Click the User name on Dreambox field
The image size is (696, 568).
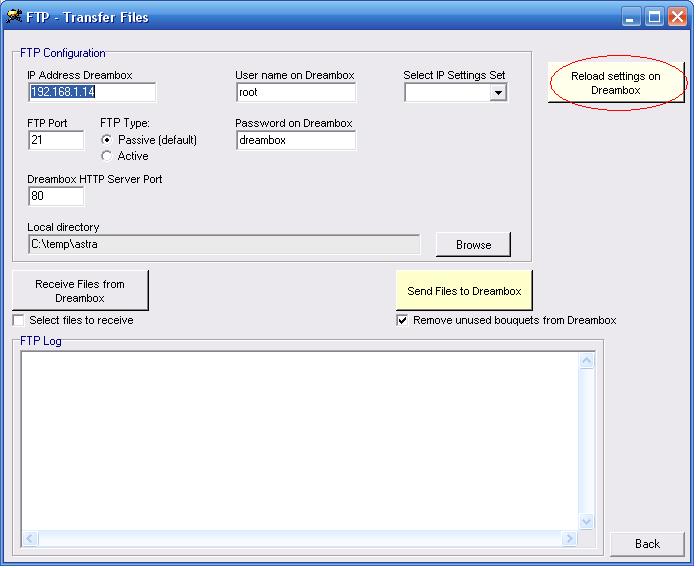[x=296, y=92]
